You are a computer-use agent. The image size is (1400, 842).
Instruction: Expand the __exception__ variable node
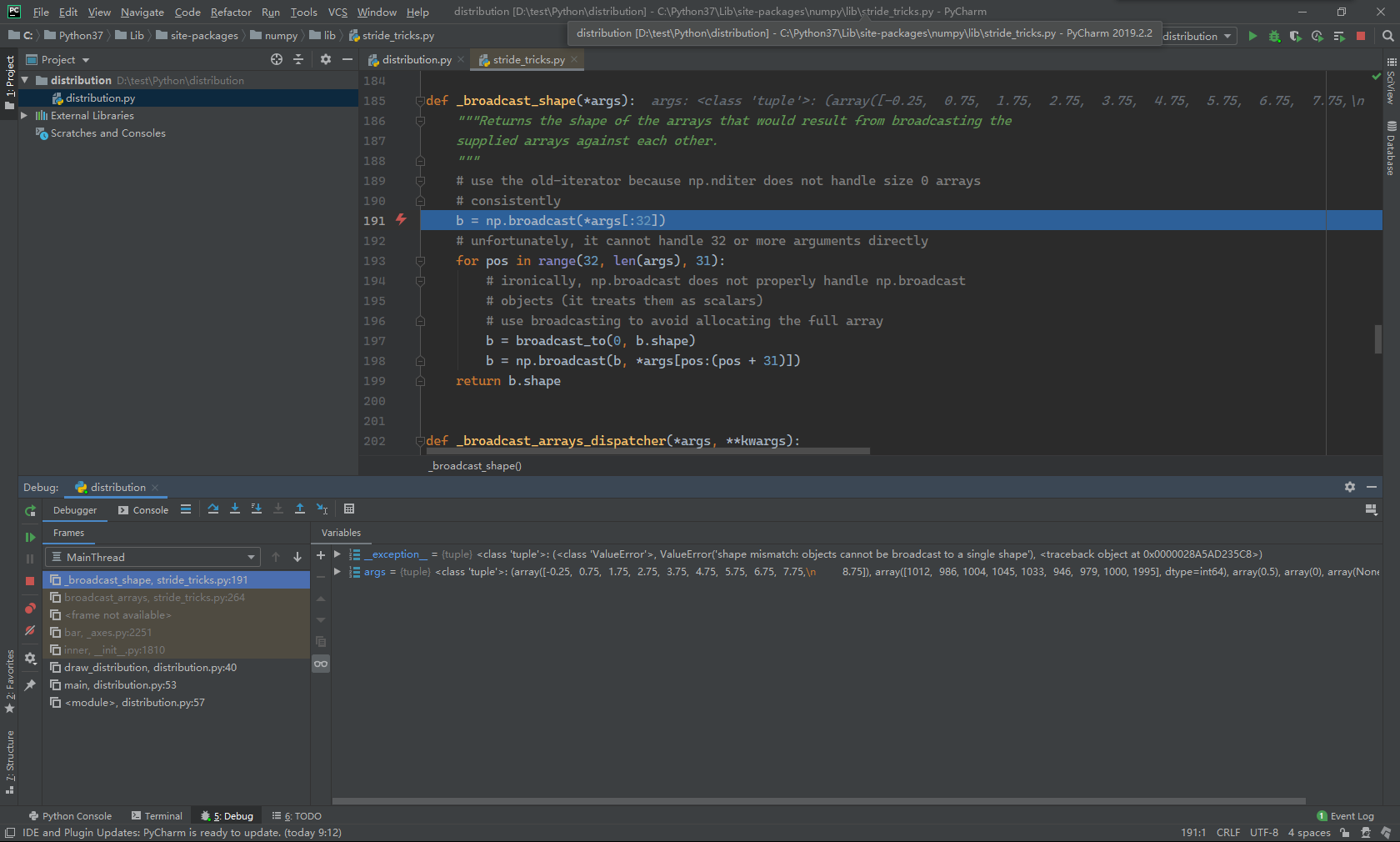click(337, 554)
